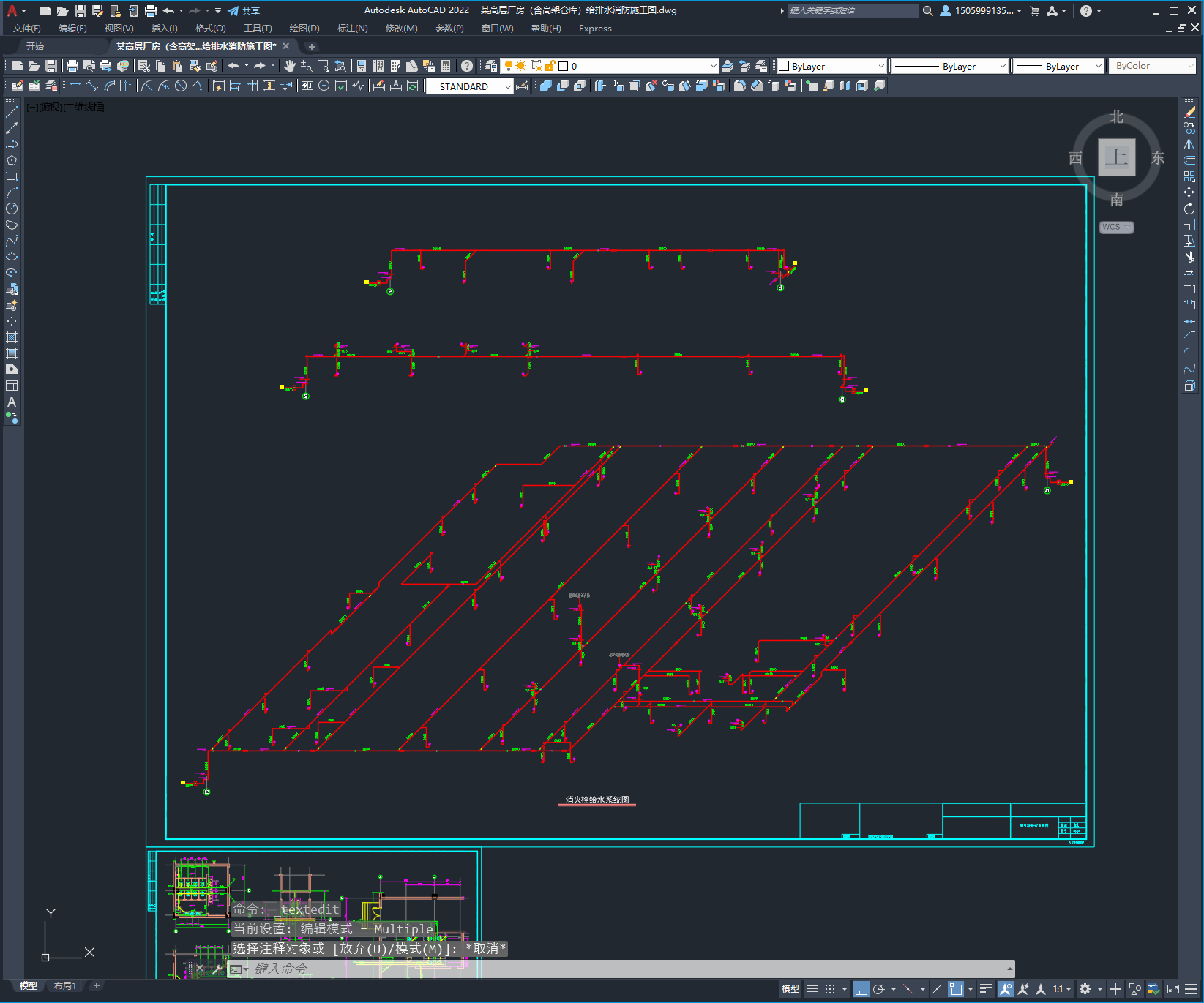This screenshot has width=1204, height=1003.
Task: Click the Diameter dimension icon
Action: coord(181,86)
